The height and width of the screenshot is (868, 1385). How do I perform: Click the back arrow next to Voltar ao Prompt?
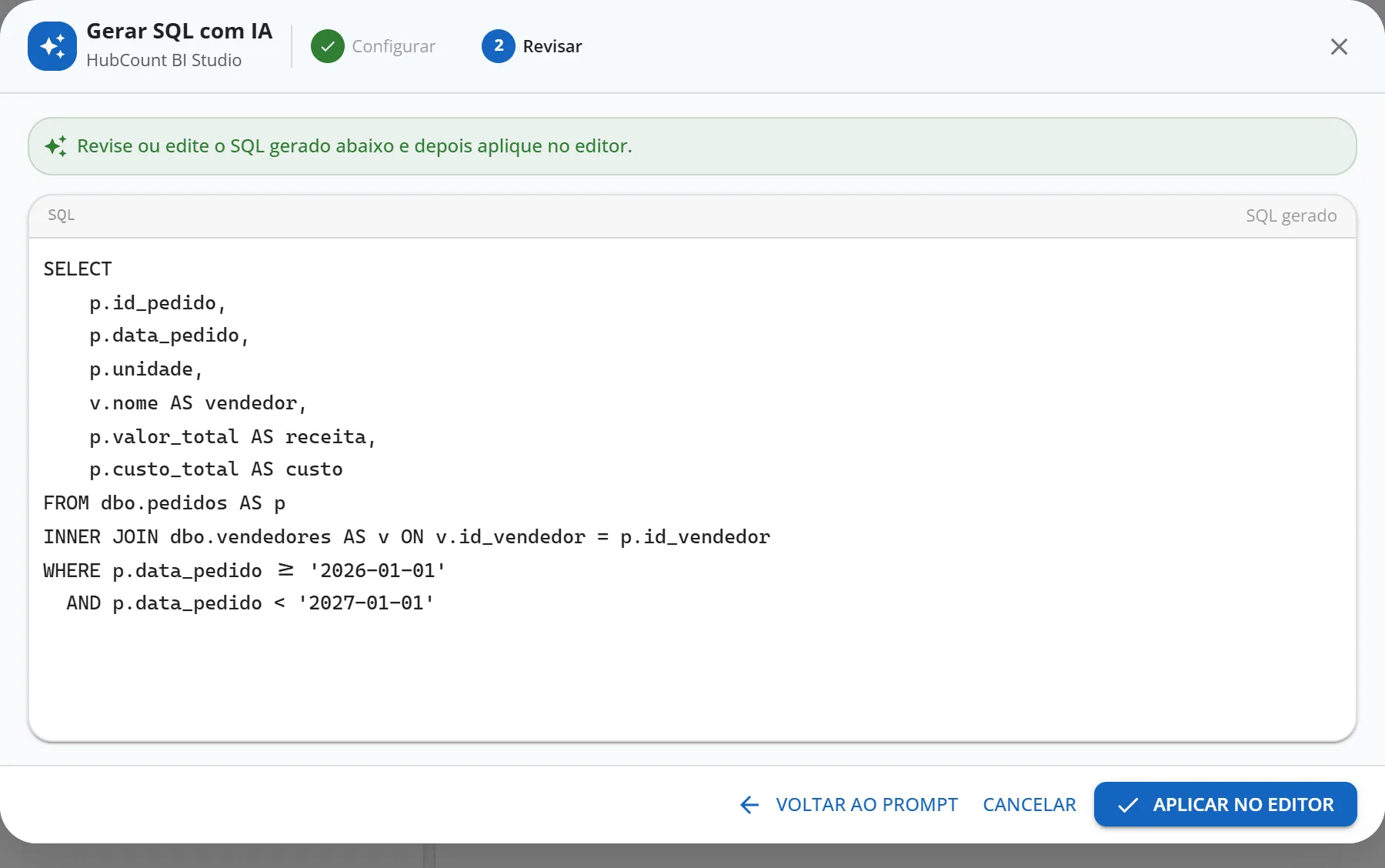(x=749, y=805)
